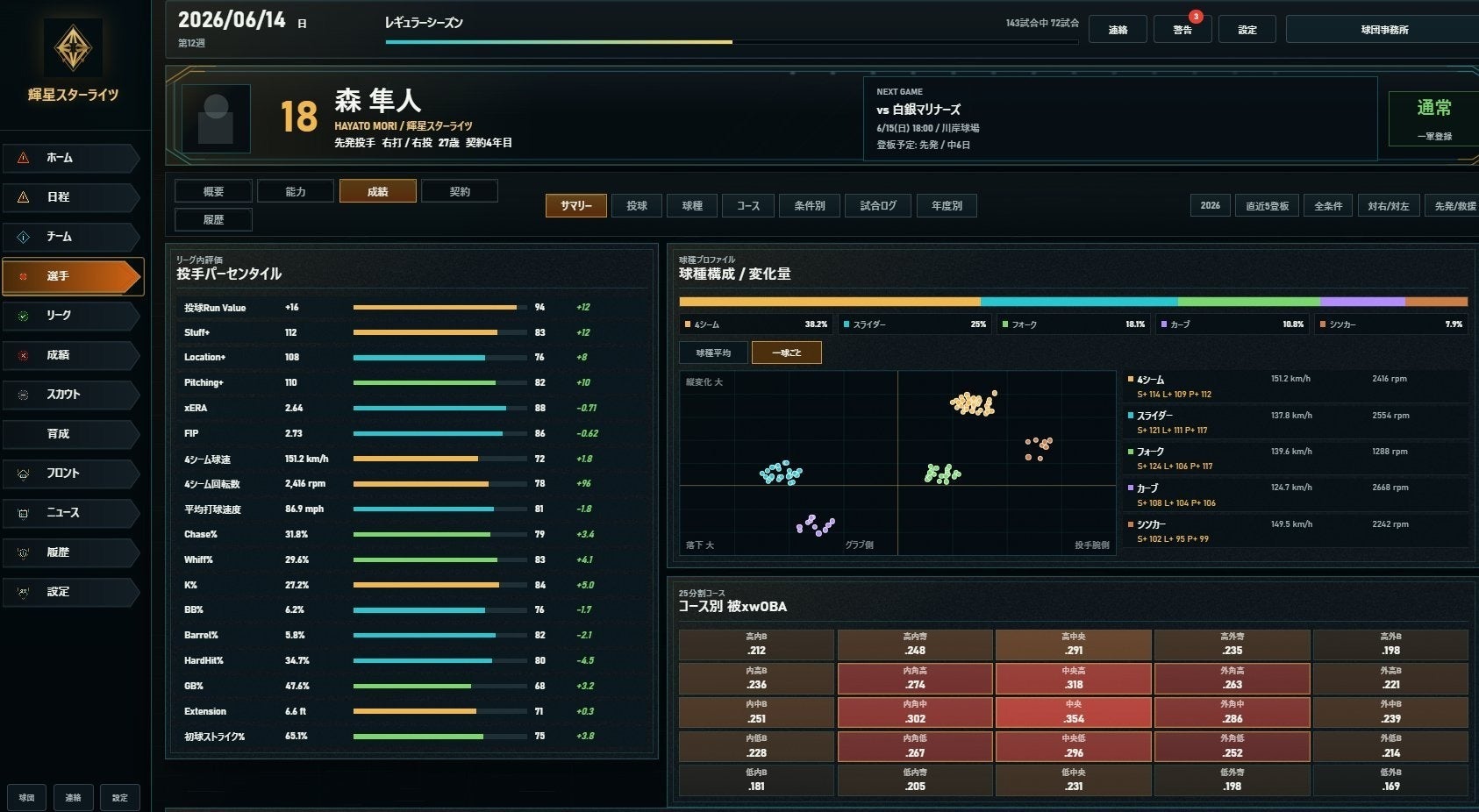Image resolution: width=1479 pixels, height=812 pixels.
Task: Toggle pitch movement view to 球種平均
Action: pyautogui.click(x=713, y=353)
